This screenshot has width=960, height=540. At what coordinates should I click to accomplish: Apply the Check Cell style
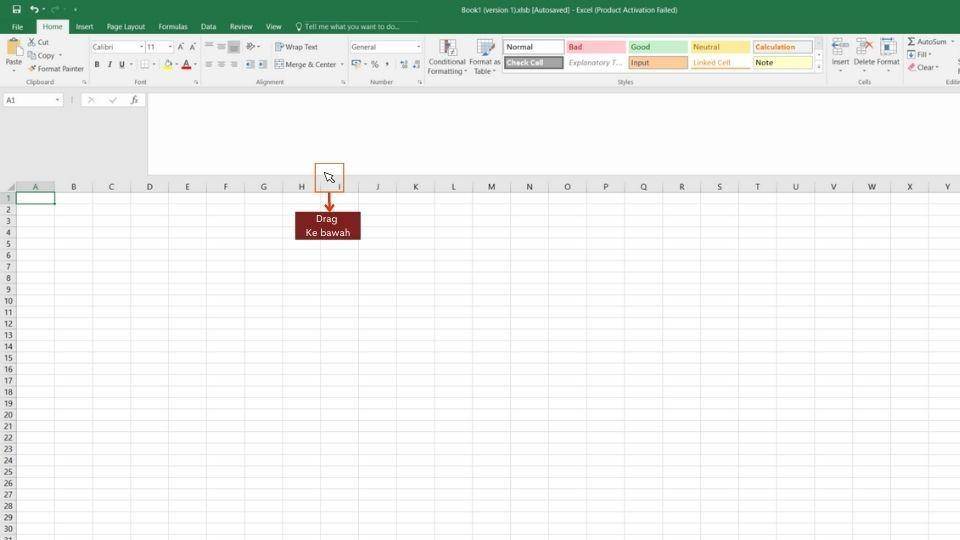pos(533,62)
